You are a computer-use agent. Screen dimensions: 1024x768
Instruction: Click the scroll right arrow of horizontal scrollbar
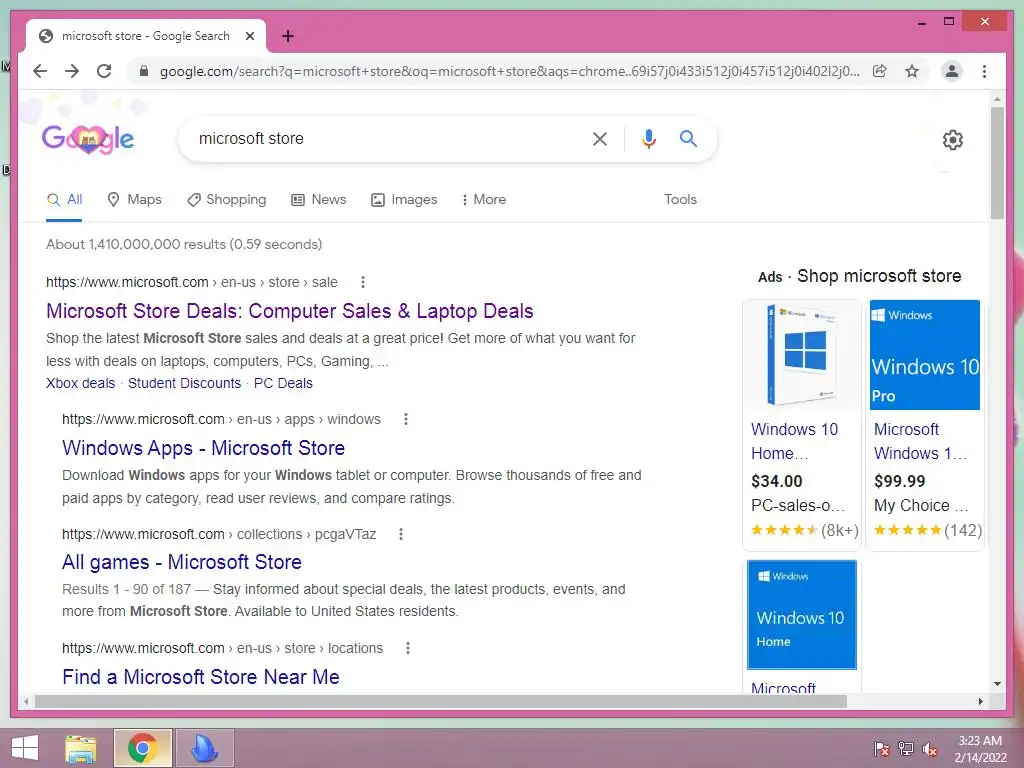[x=980, y=701]
